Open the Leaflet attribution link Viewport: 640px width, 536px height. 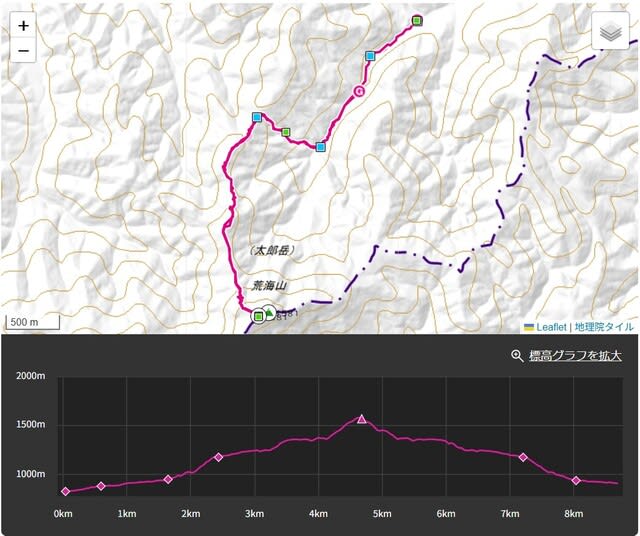(x=550, y=327)
